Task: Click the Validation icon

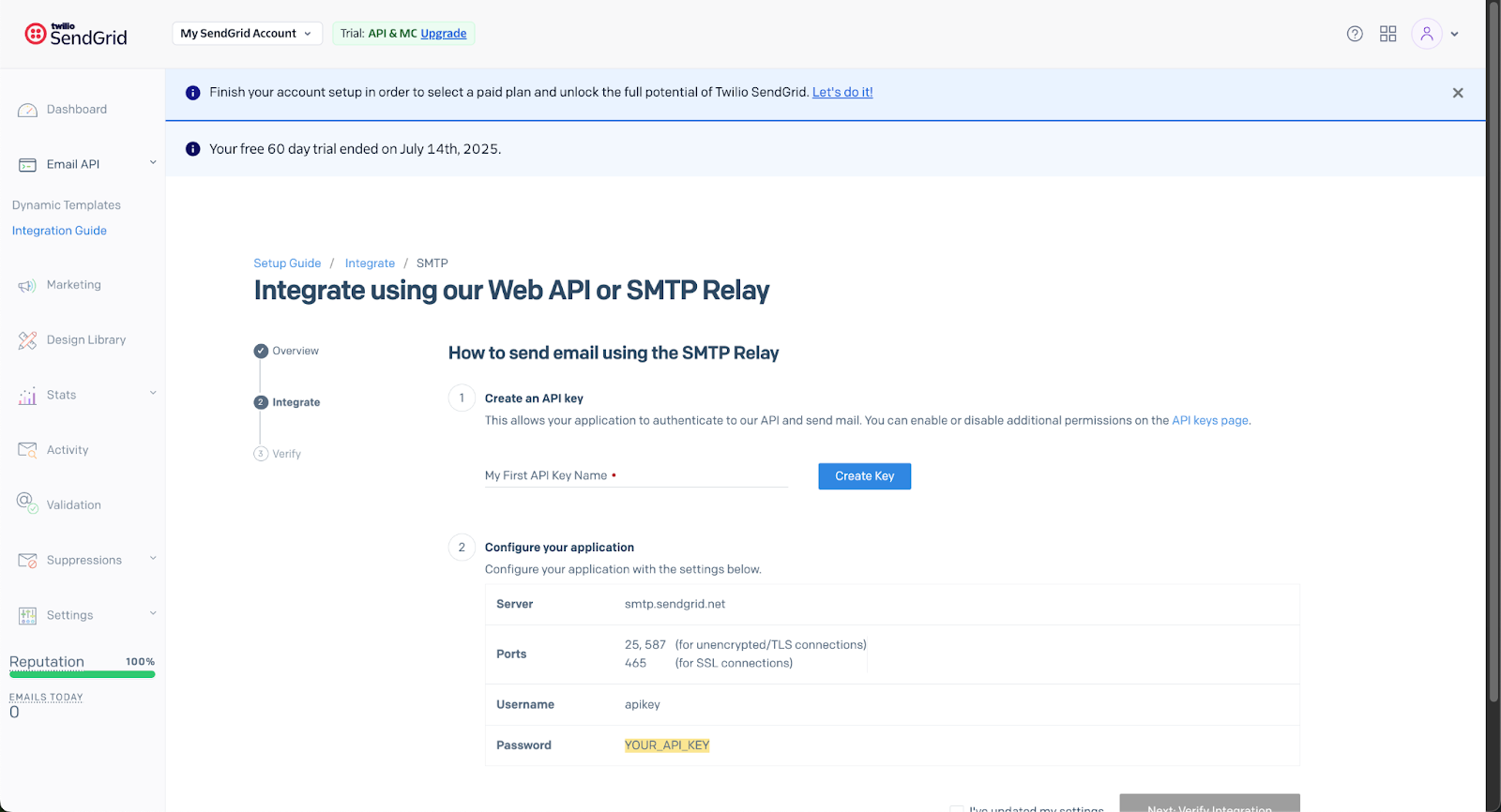Action: [27, 503]
